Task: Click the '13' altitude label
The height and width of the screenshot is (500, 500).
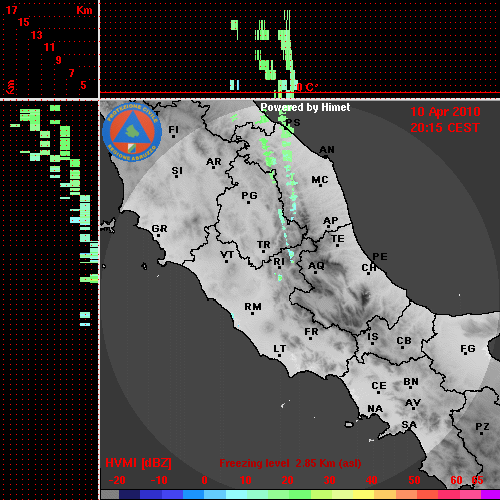Action: (37, 35)
